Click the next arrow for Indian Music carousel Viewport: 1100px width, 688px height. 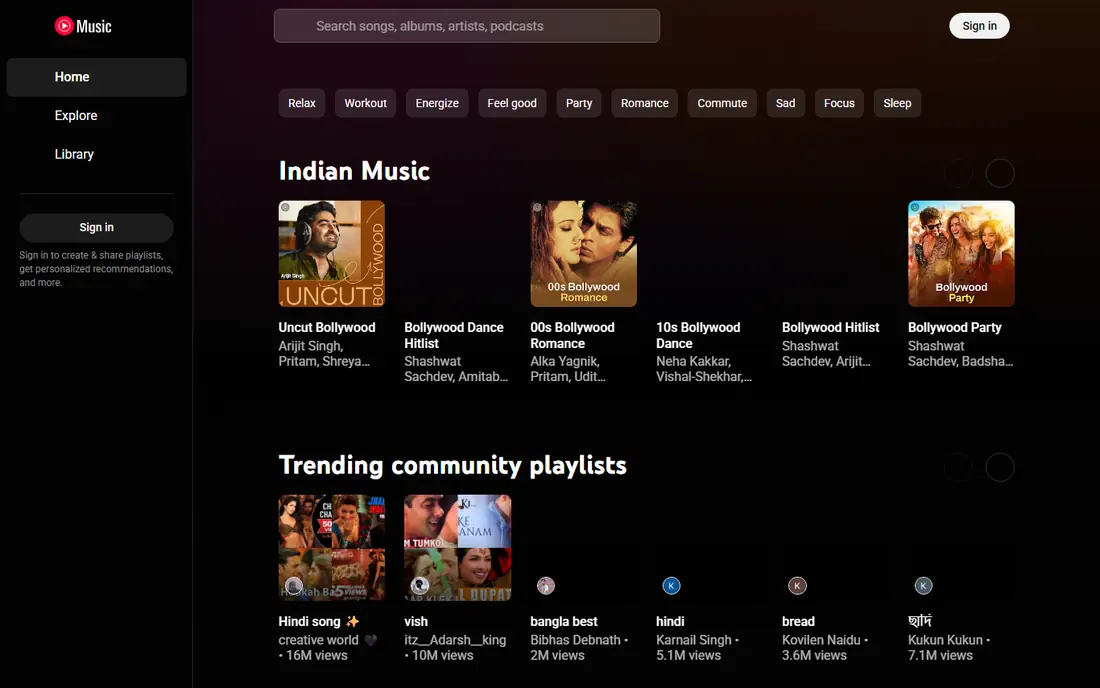pyautogui.click(x=1000, y=173)
